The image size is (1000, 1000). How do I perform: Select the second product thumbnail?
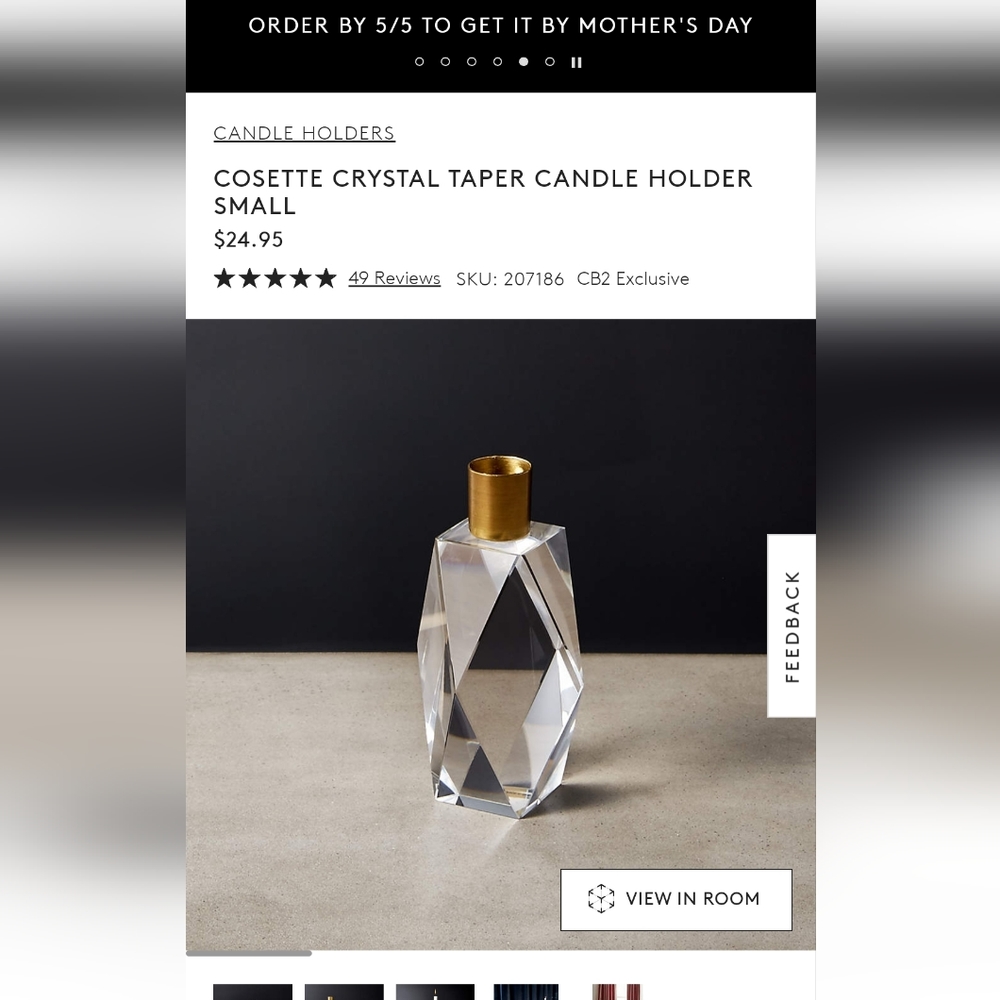(344, 992)
